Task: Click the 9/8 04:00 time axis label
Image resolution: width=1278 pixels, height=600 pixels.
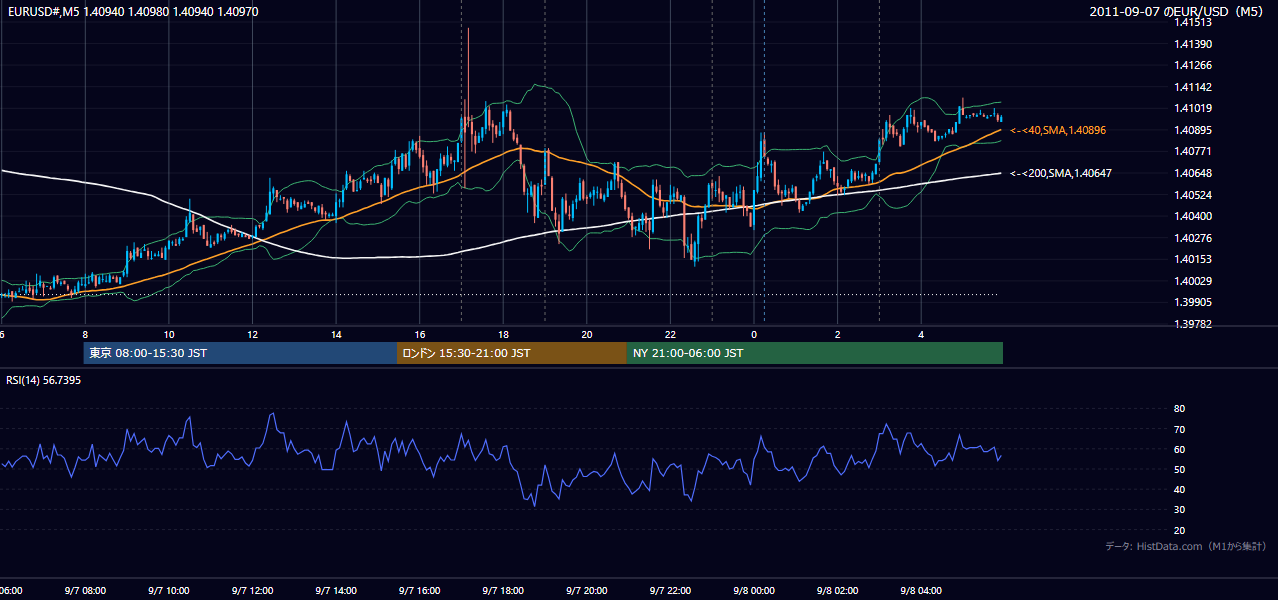Action: [921, 591]
